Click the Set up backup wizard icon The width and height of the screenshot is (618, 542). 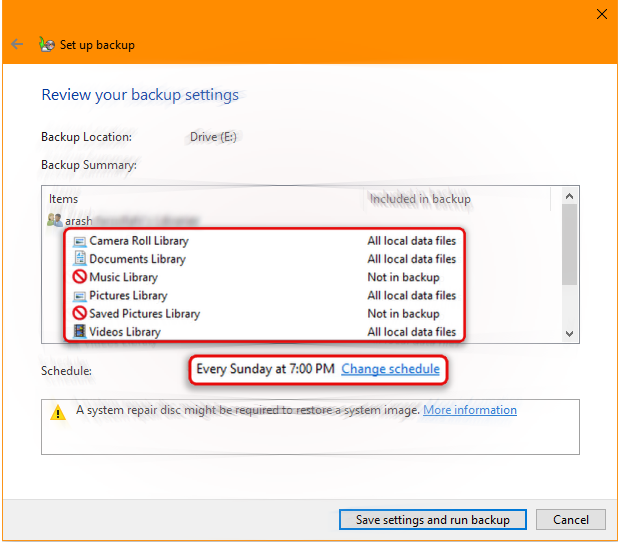pos(46,45)
